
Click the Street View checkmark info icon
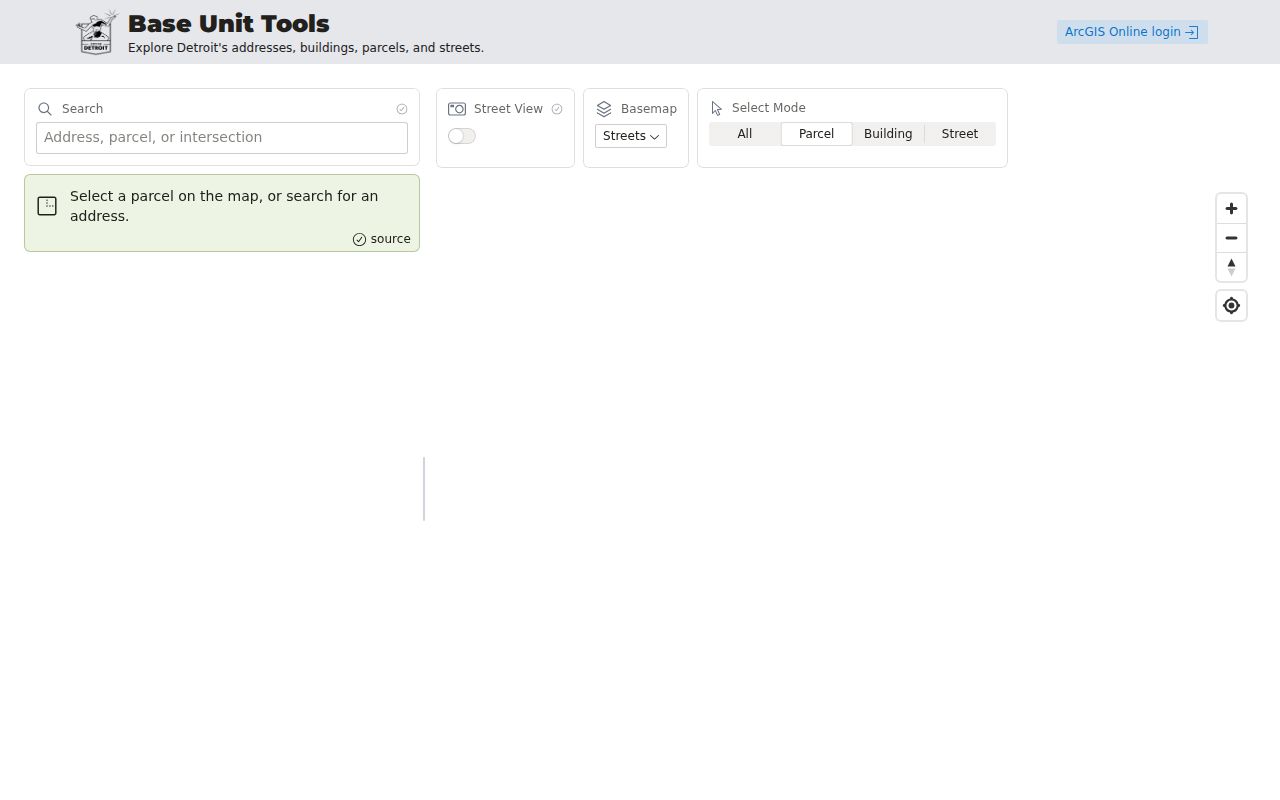[557, 109]
